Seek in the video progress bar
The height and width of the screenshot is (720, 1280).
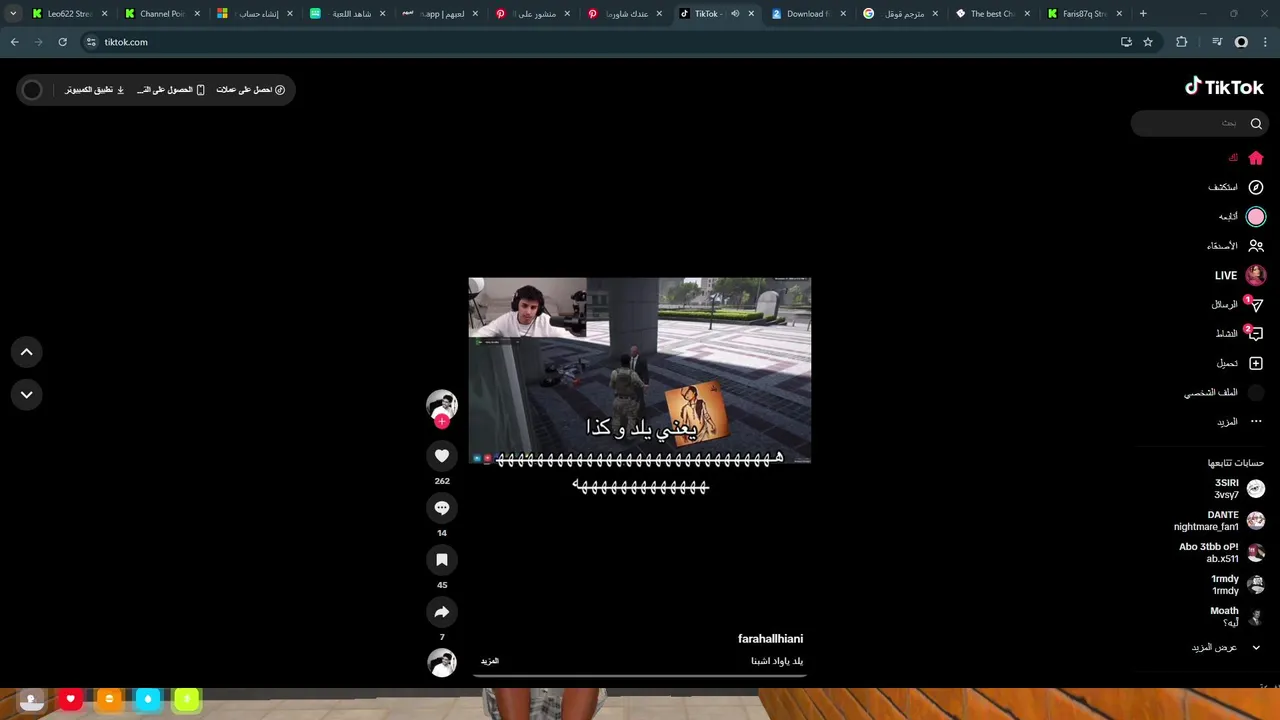(x=640, y=675)
